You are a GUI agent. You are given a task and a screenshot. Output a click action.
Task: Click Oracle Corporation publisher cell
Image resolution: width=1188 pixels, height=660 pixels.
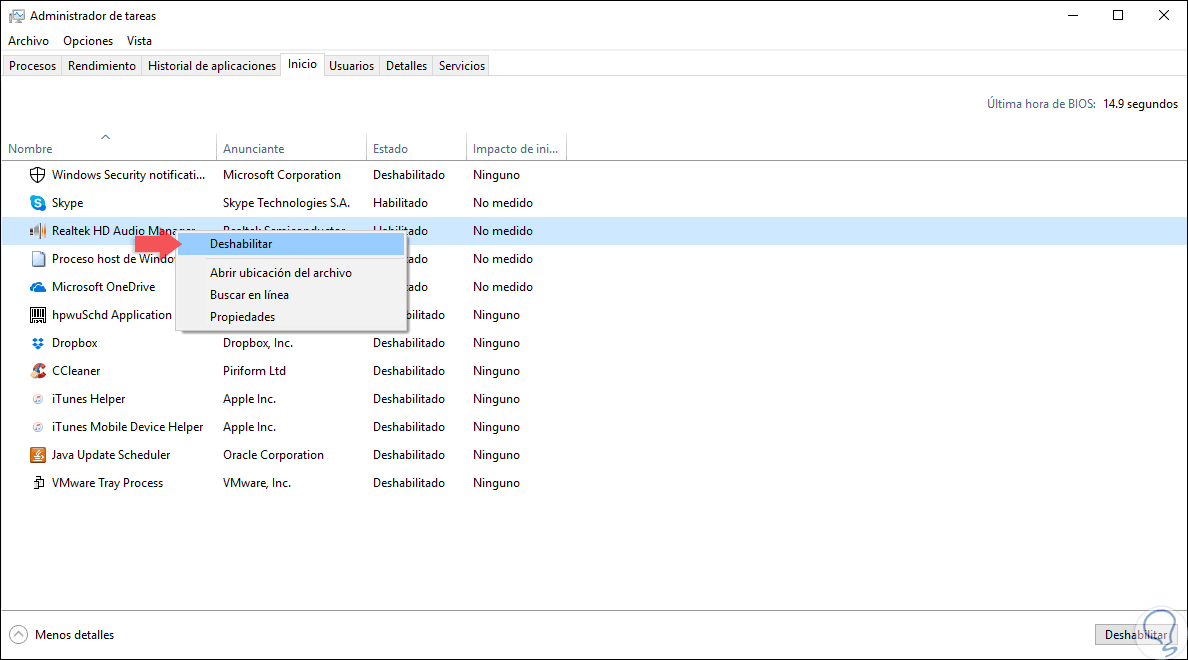pos(274,455)
